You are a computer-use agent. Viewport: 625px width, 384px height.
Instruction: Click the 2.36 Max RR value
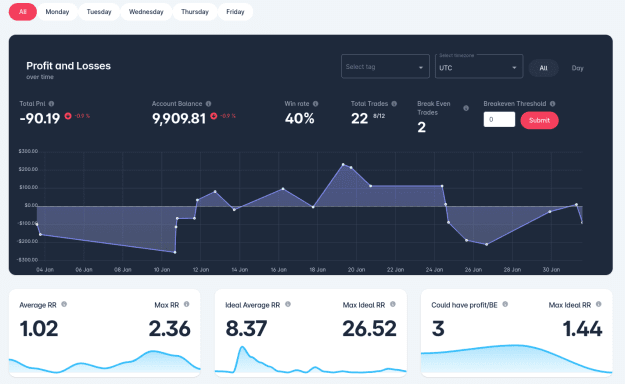tap(169, 329)
